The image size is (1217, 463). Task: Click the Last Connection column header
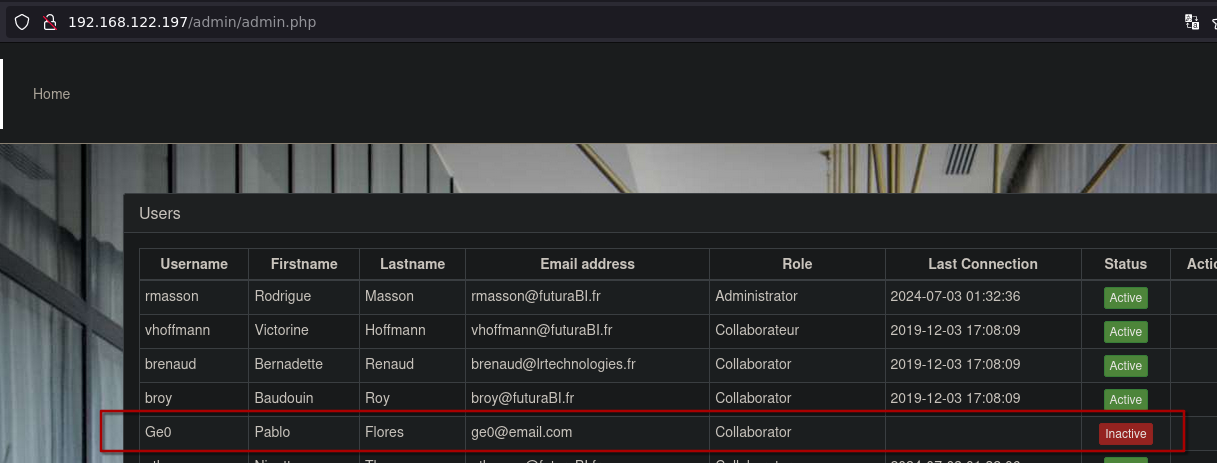point(982,264)
